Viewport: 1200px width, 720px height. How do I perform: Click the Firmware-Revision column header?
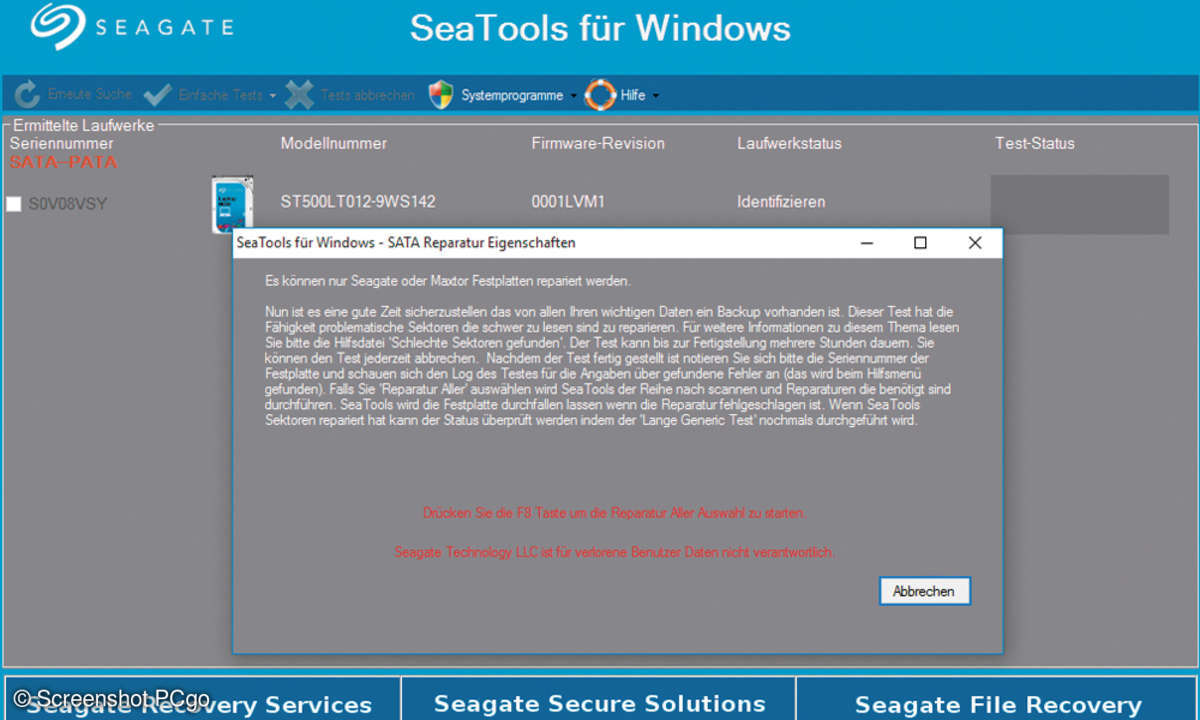tap(598, 143)
